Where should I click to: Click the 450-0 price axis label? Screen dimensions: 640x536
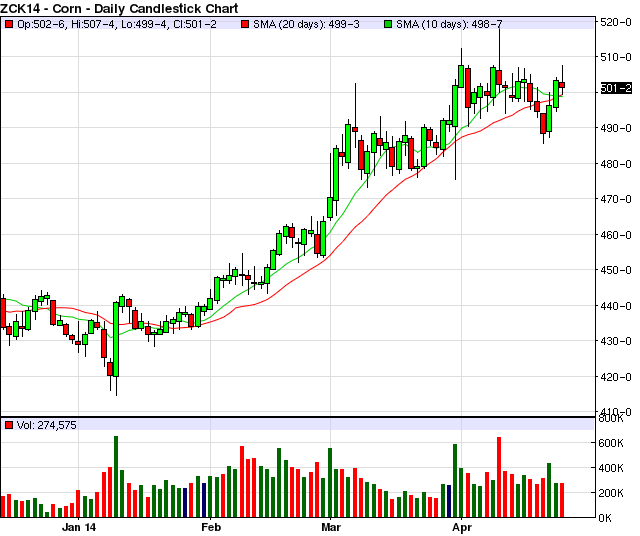coord(616,270)
